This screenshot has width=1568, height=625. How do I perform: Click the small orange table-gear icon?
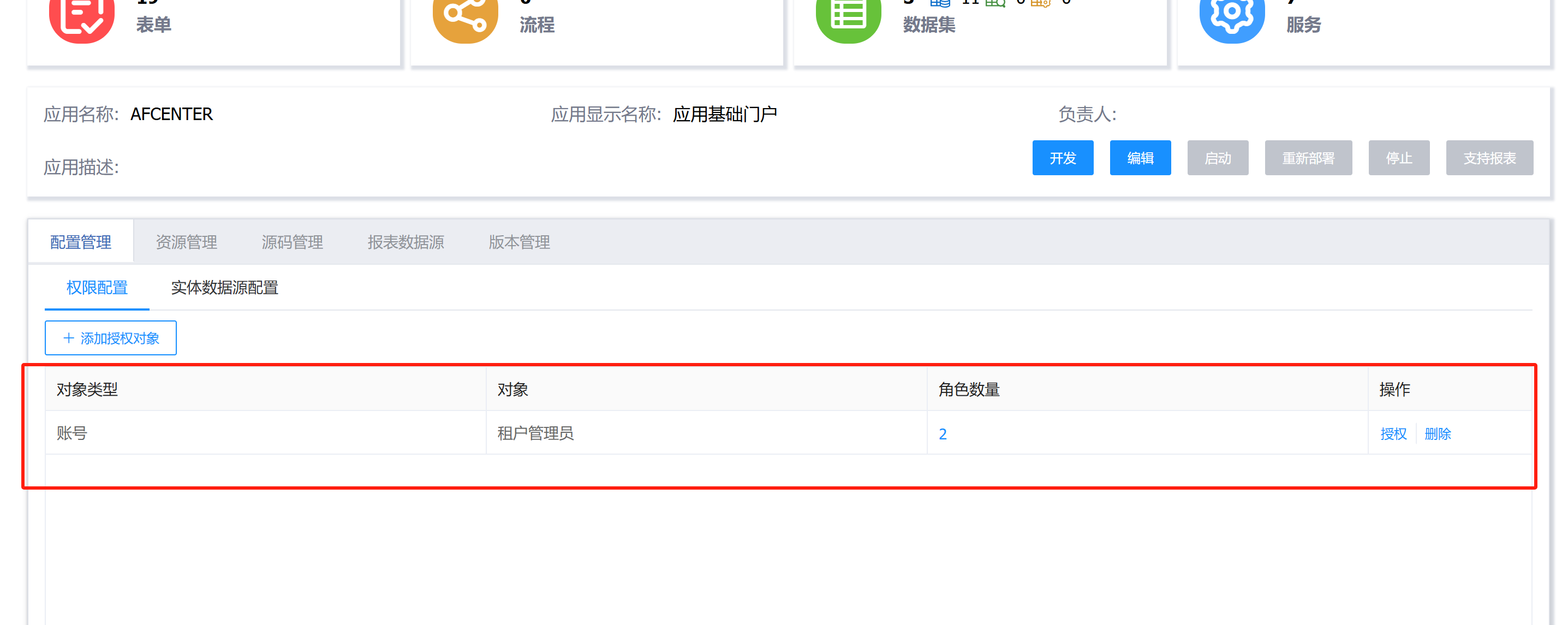point(1040,3)
